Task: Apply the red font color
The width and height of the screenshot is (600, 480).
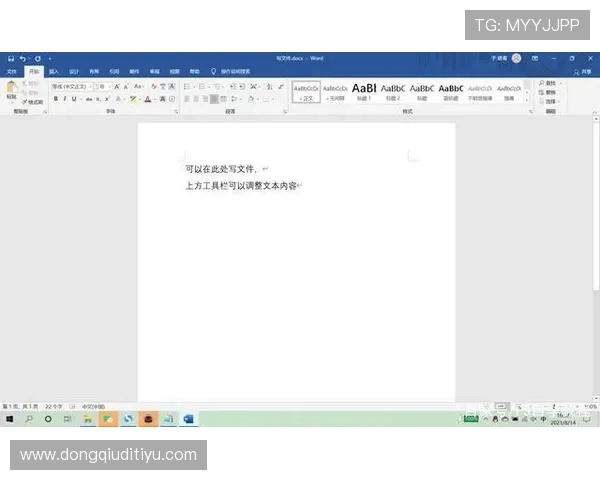Action: point(148,99)
